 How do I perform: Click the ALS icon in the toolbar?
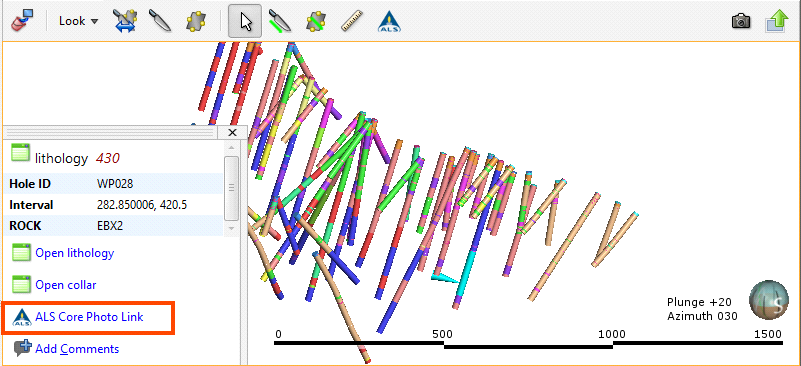click(x=389, y=21)
